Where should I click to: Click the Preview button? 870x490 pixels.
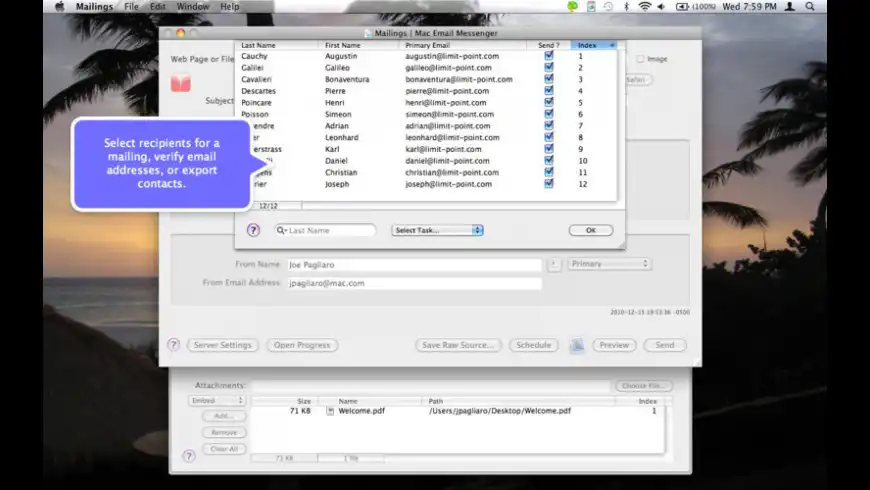click(614, 345)
